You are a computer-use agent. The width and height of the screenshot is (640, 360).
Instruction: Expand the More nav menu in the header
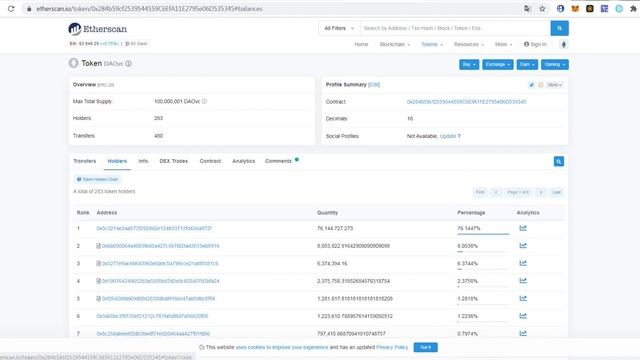tap(503, 44)
